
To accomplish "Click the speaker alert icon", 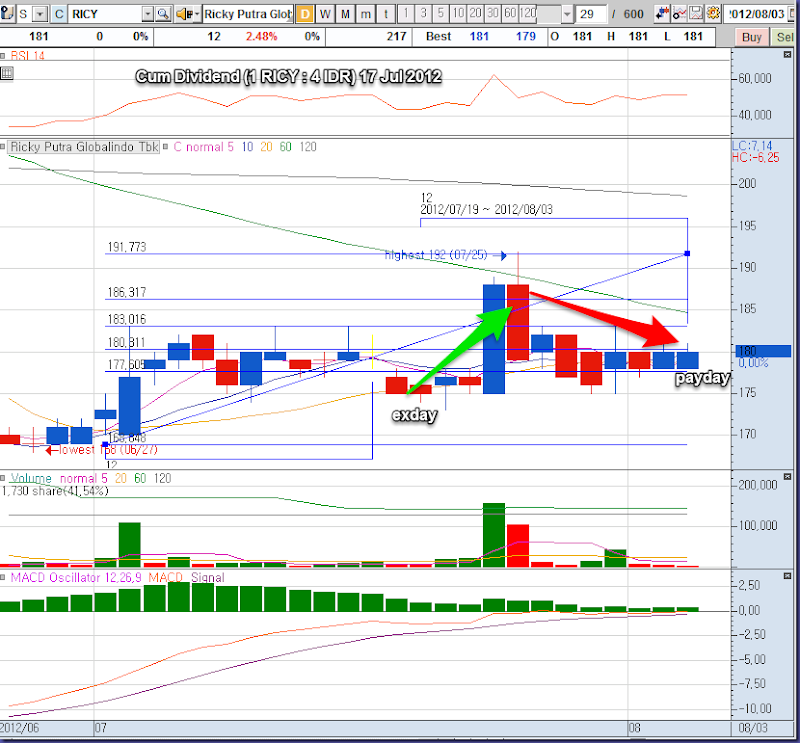I will 184,15.
